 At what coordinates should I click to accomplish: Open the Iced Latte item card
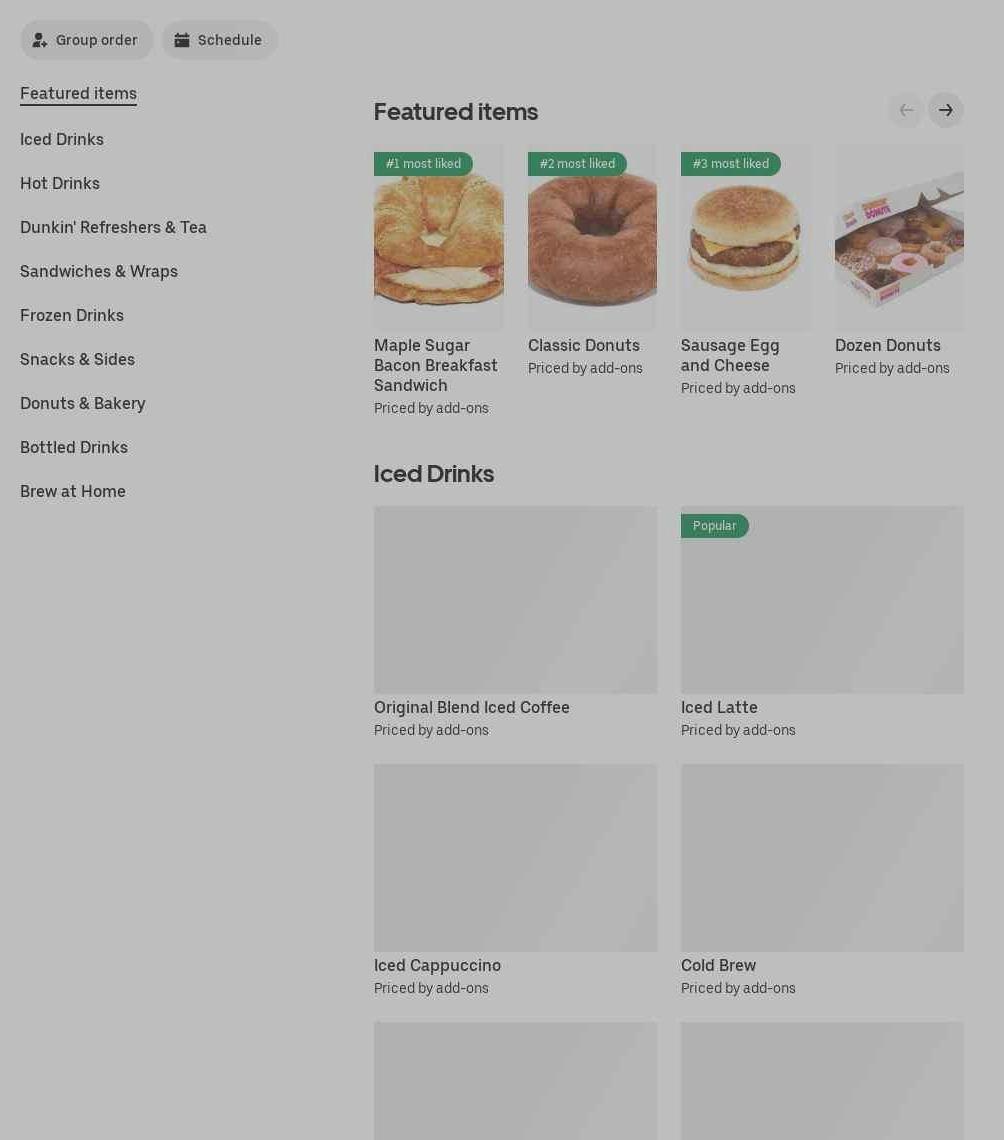pyautogui.click(x=822, y=622)
